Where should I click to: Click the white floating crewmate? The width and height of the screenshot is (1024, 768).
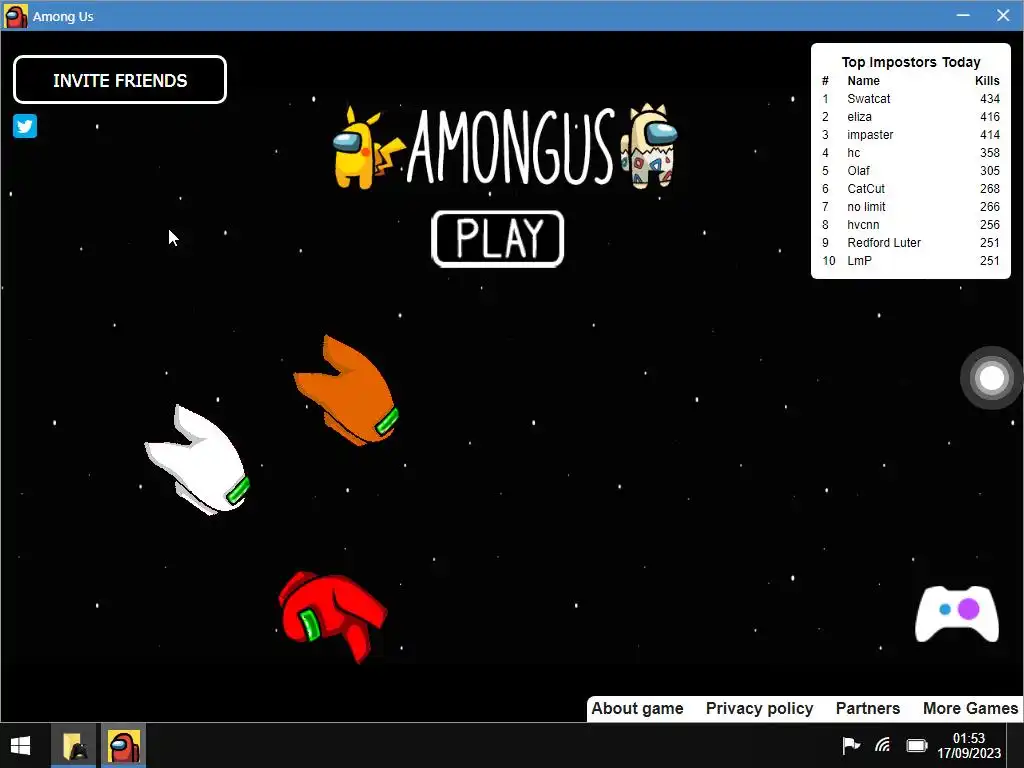198,460
